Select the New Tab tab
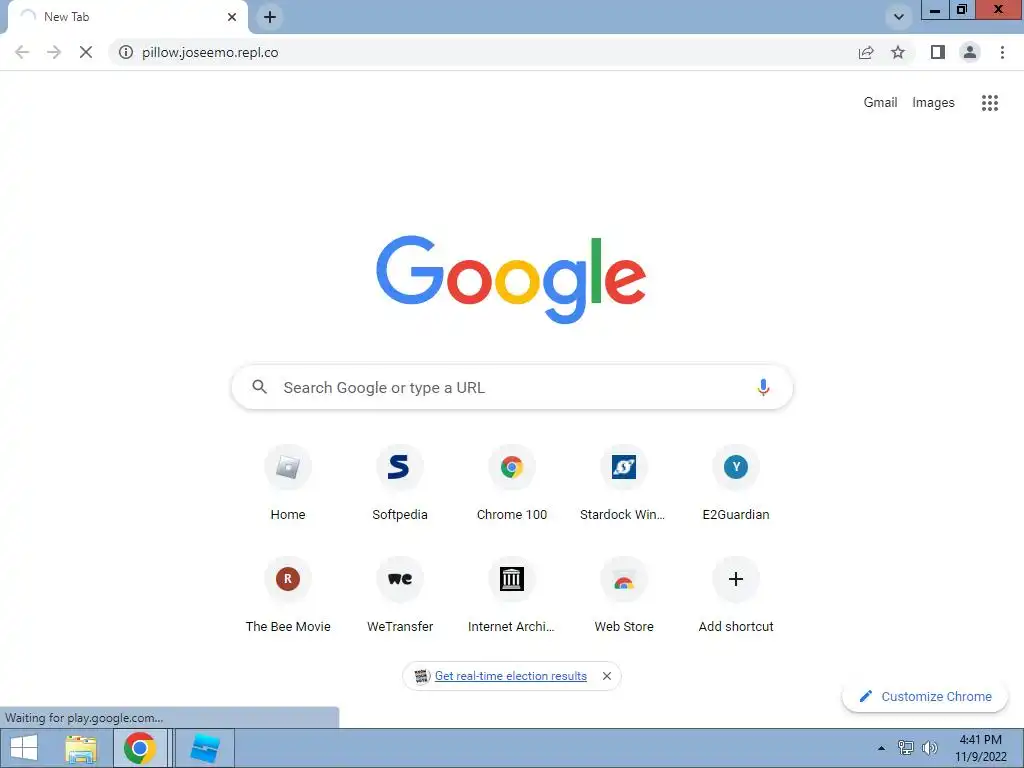Image resolution: width=1024 pixels, height=768 pixels. pyautogui.click(x=127, y=17)
